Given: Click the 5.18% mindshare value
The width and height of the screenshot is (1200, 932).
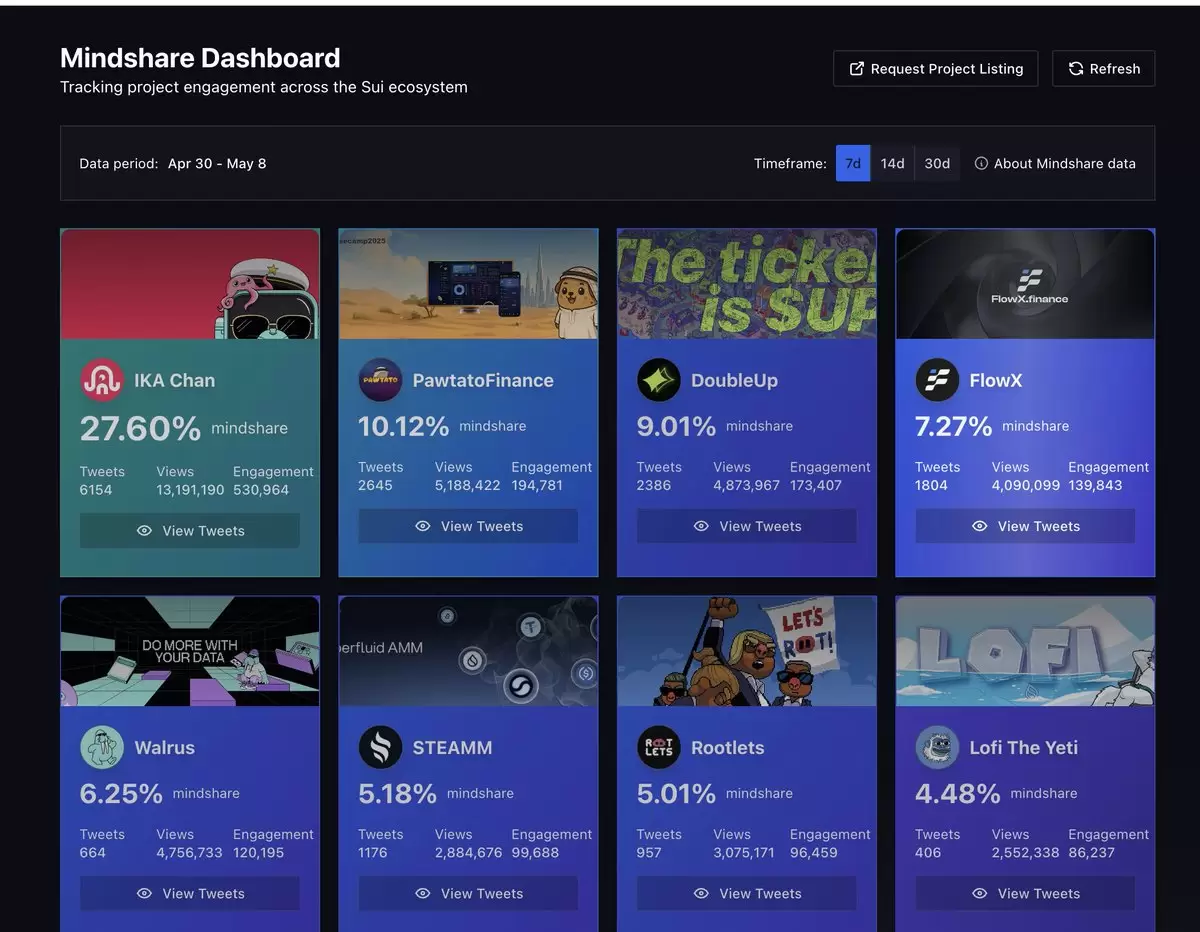Looking at the screenshot, I should click(x=397, y=793).
